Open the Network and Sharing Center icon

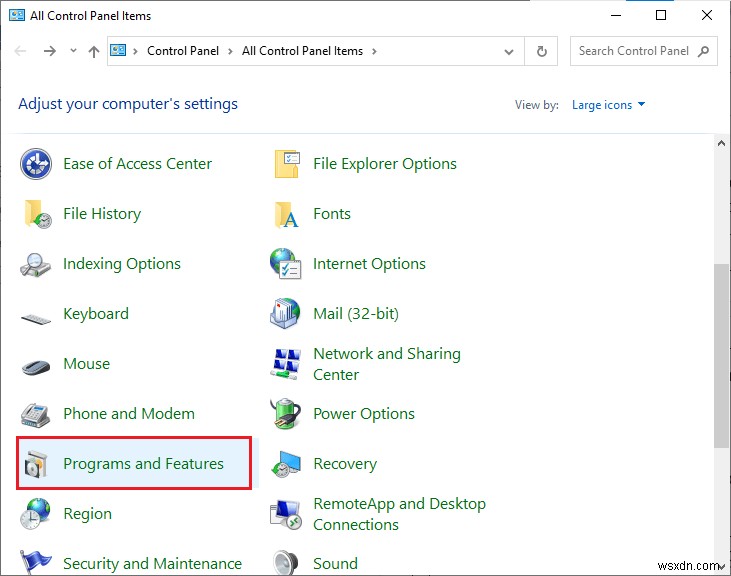[x=287, y=364]
